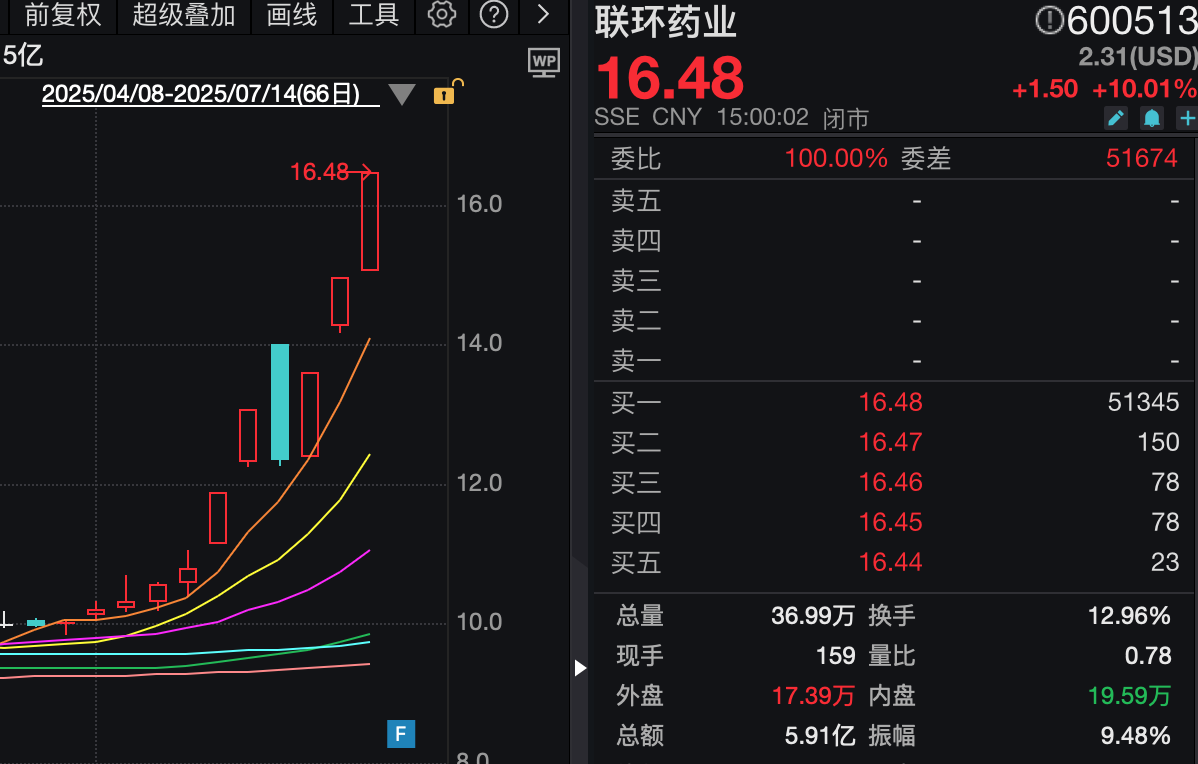The image size is (1198, 764).
Task: Click 买五 bid price 16.44
Action: point(890,562)
